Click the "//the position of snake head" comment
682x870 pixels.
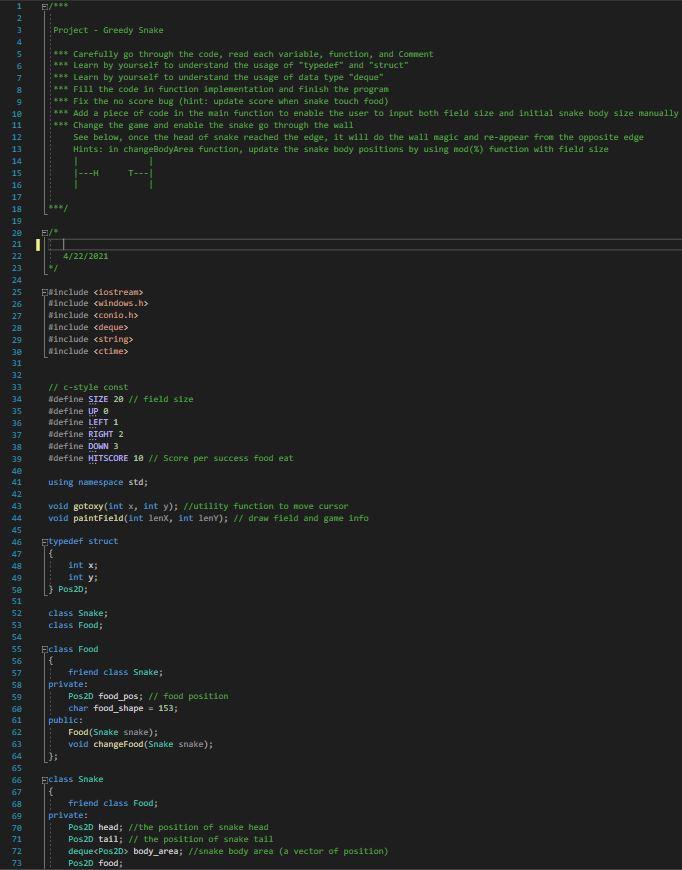pos(198,827)
